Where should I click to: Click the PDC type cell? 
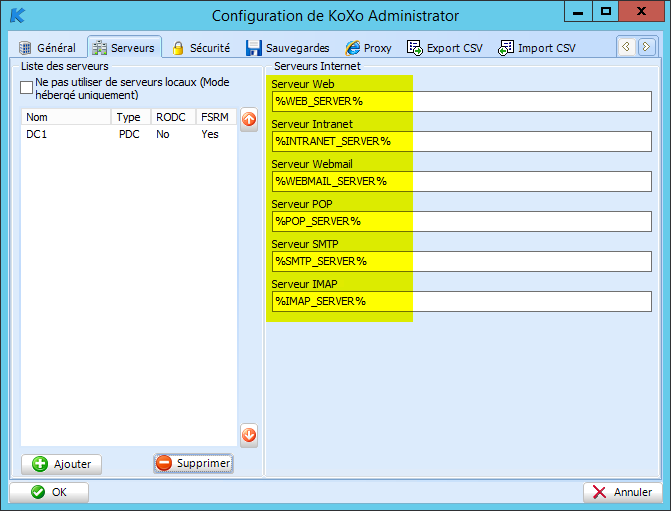point(129,134)
